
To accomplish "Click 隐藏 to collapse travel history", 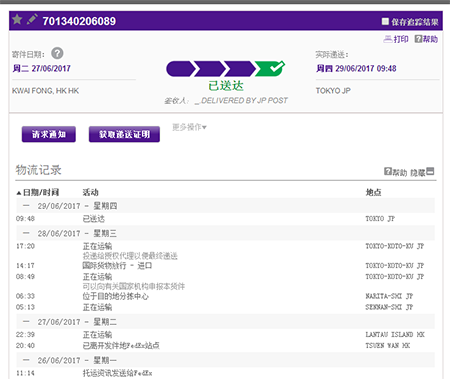I will [x=422, y=172].
